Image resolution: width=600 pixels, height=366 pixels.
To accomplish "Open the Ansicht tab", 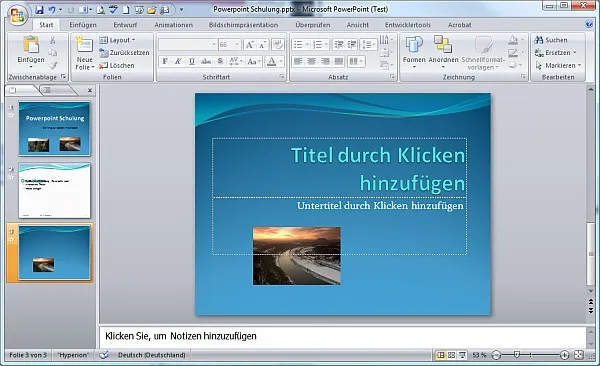I will click(357, 25).
